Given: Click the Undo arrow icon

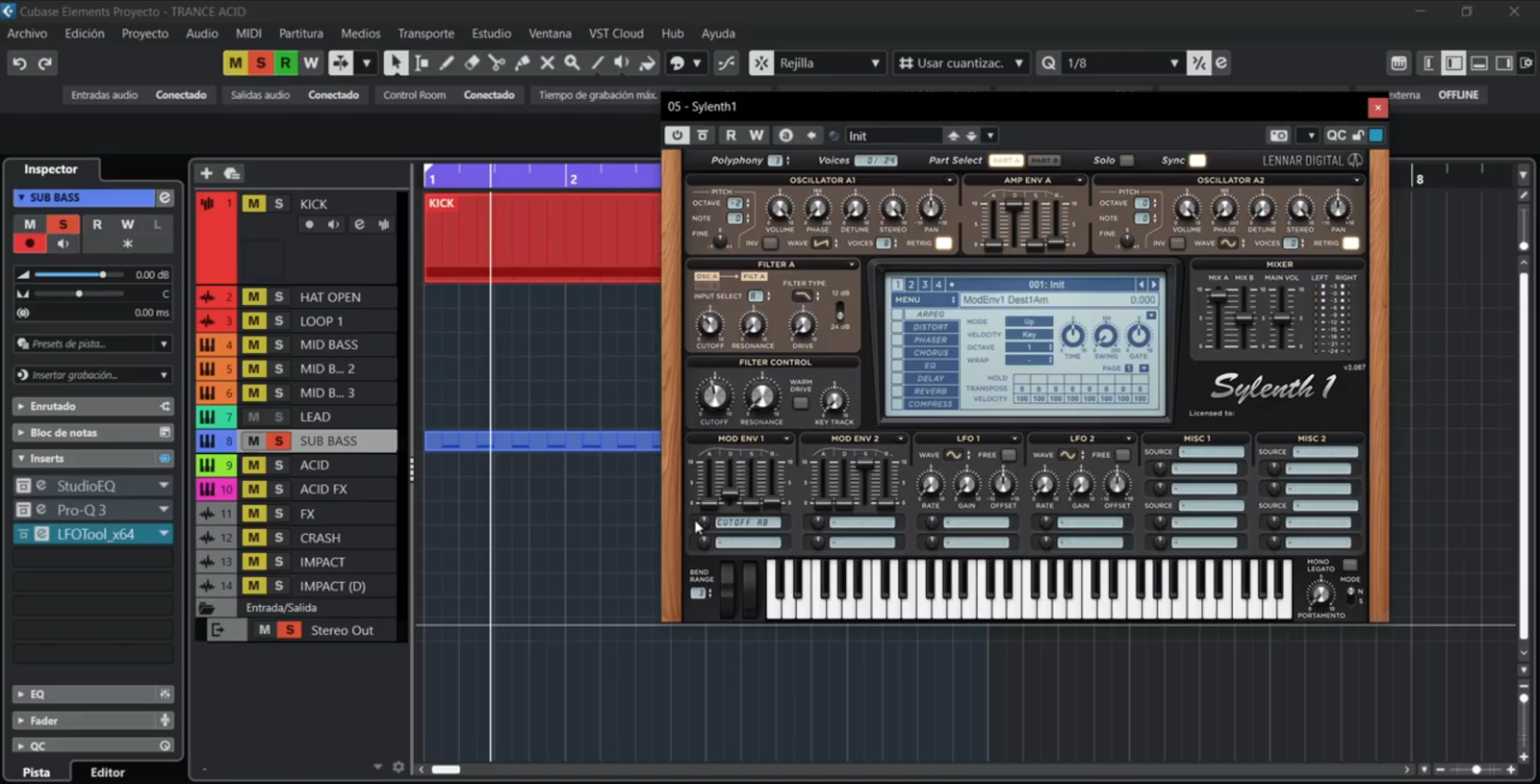Looking at the screenshot, I should [x=19, y=63].
